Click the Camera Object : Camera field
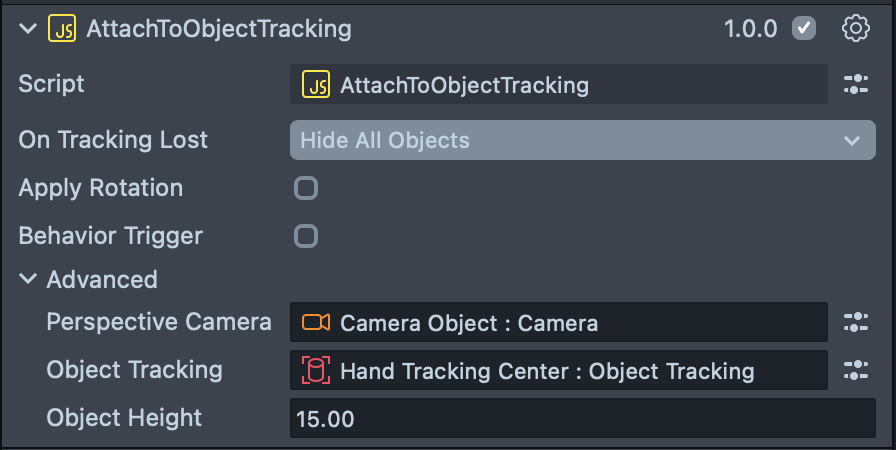Screen dimensions: 896x450 click(x=560, y=322)
